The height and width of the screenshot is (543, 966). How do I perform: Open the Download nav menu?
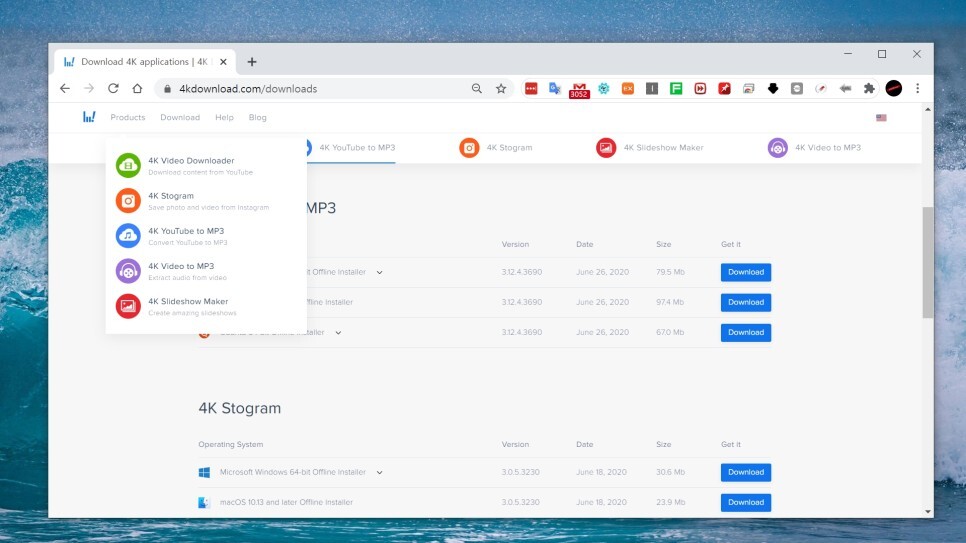point(180,117)
